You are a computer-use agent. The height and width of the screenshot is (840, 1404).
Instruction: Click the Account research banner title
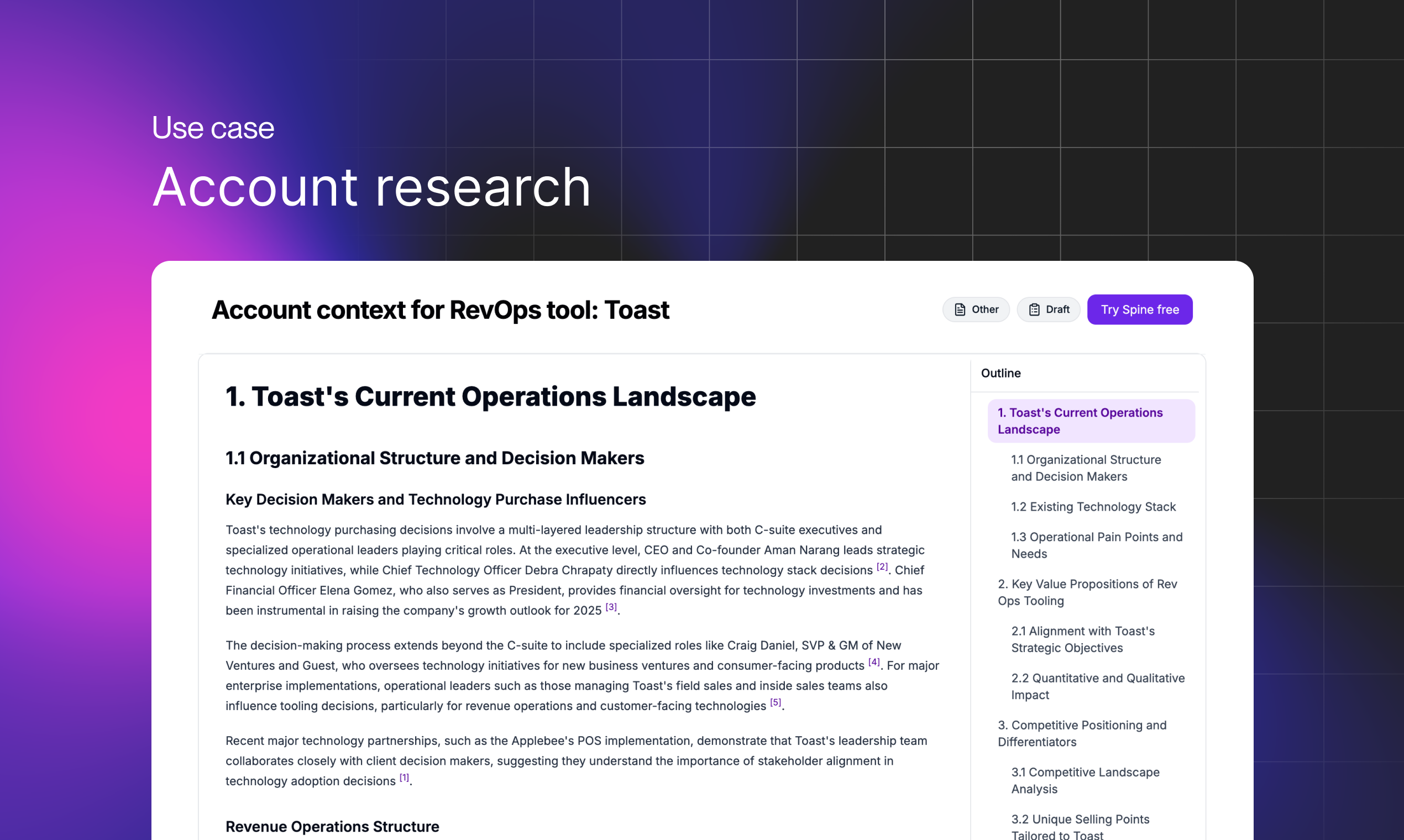click(x=371, y=187)
